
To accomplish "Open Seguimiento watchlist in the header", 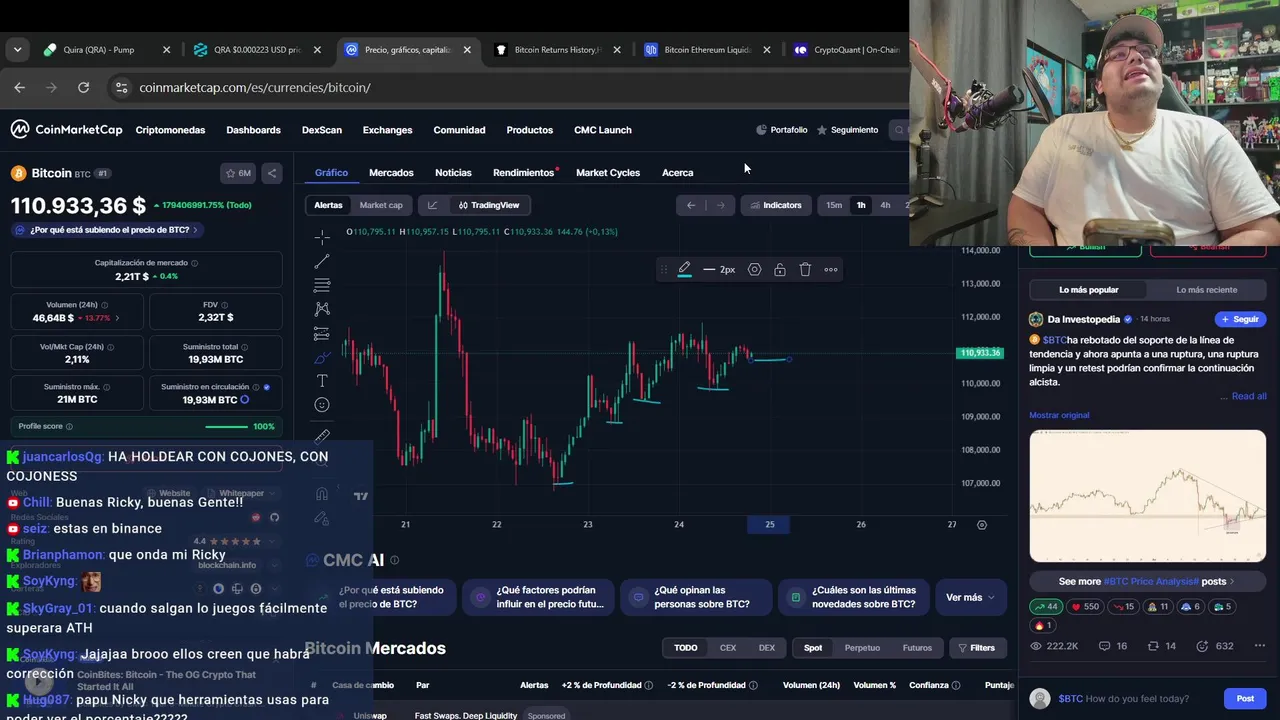I will pyautogui.click(x=847, y=130).
